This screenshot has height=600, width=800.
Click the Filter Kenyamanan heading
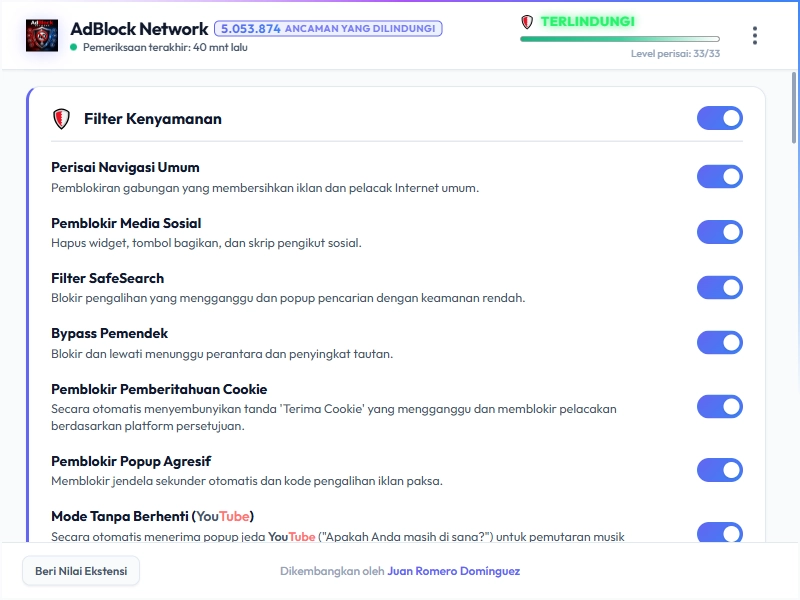153,119
